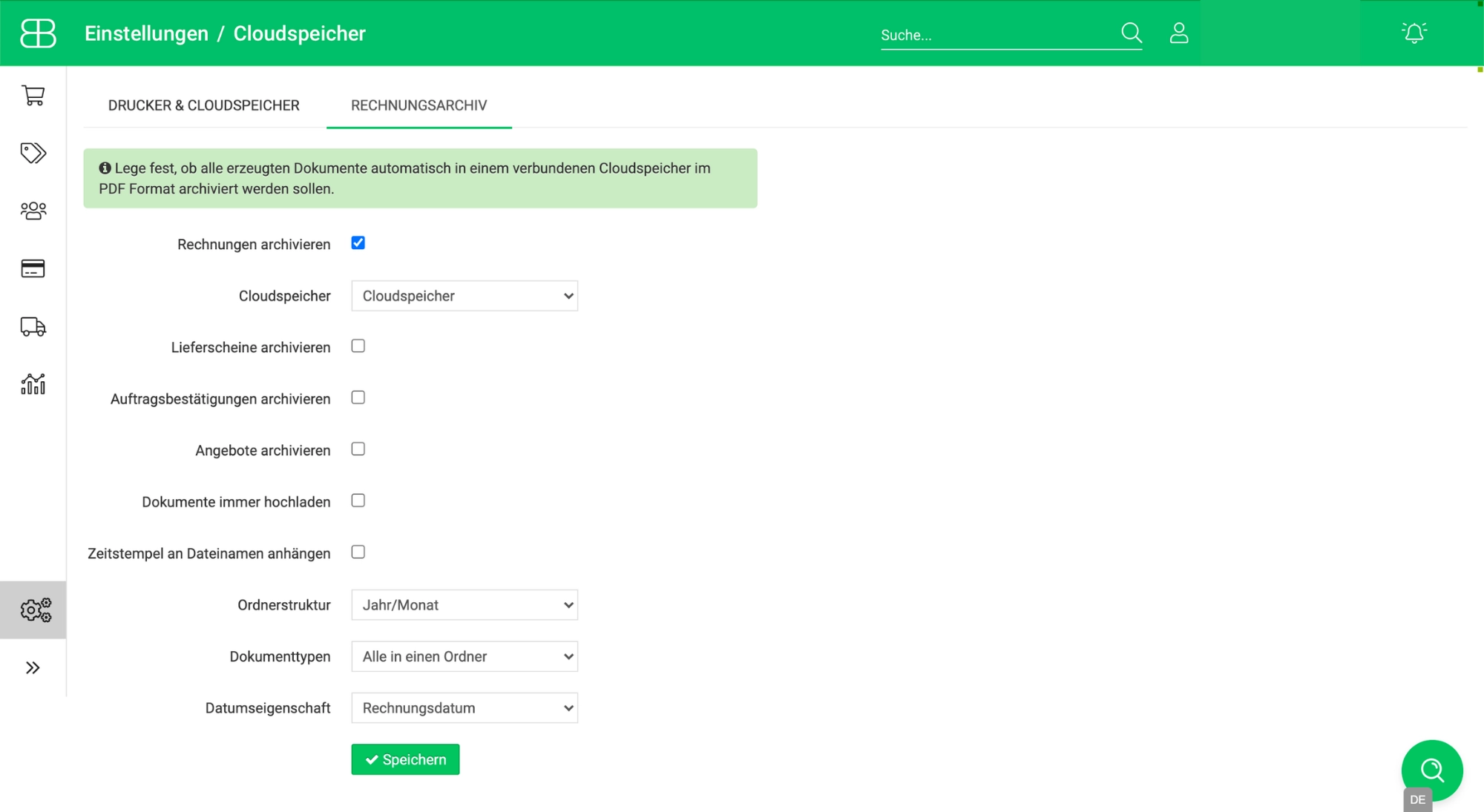Open the delivery truck shipping sidebar icon
This screenshot has width=1484, height=812.
point(33,326)
